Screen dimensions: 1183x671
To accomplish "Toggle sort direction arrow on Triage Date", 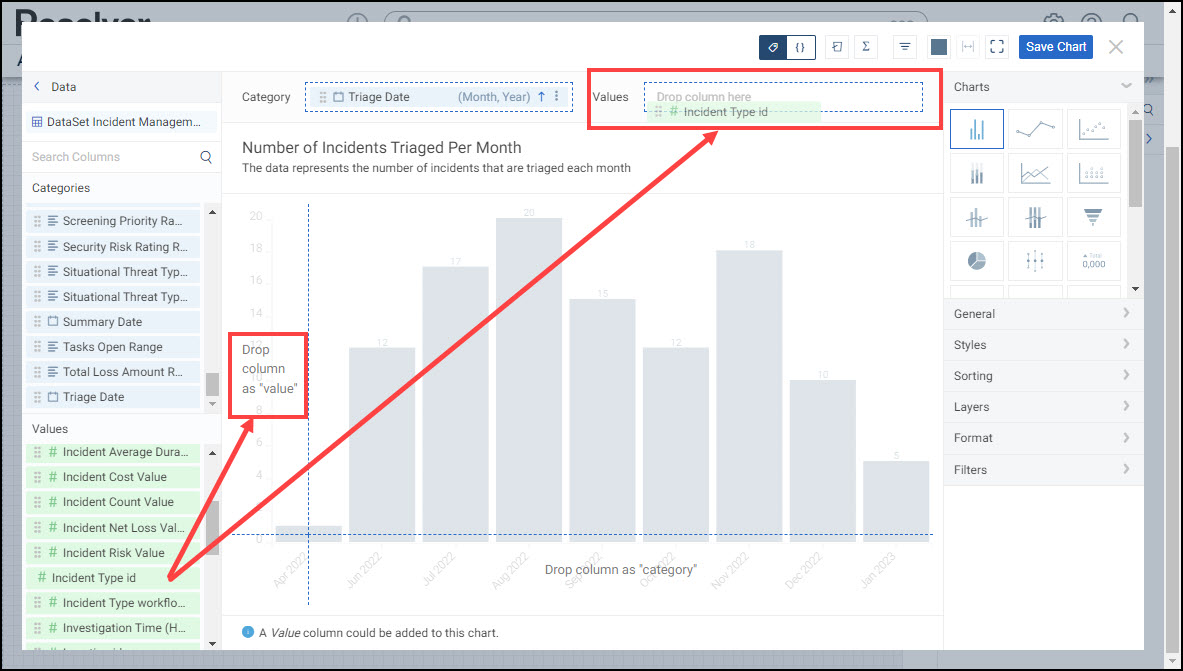I will point(542,97).
